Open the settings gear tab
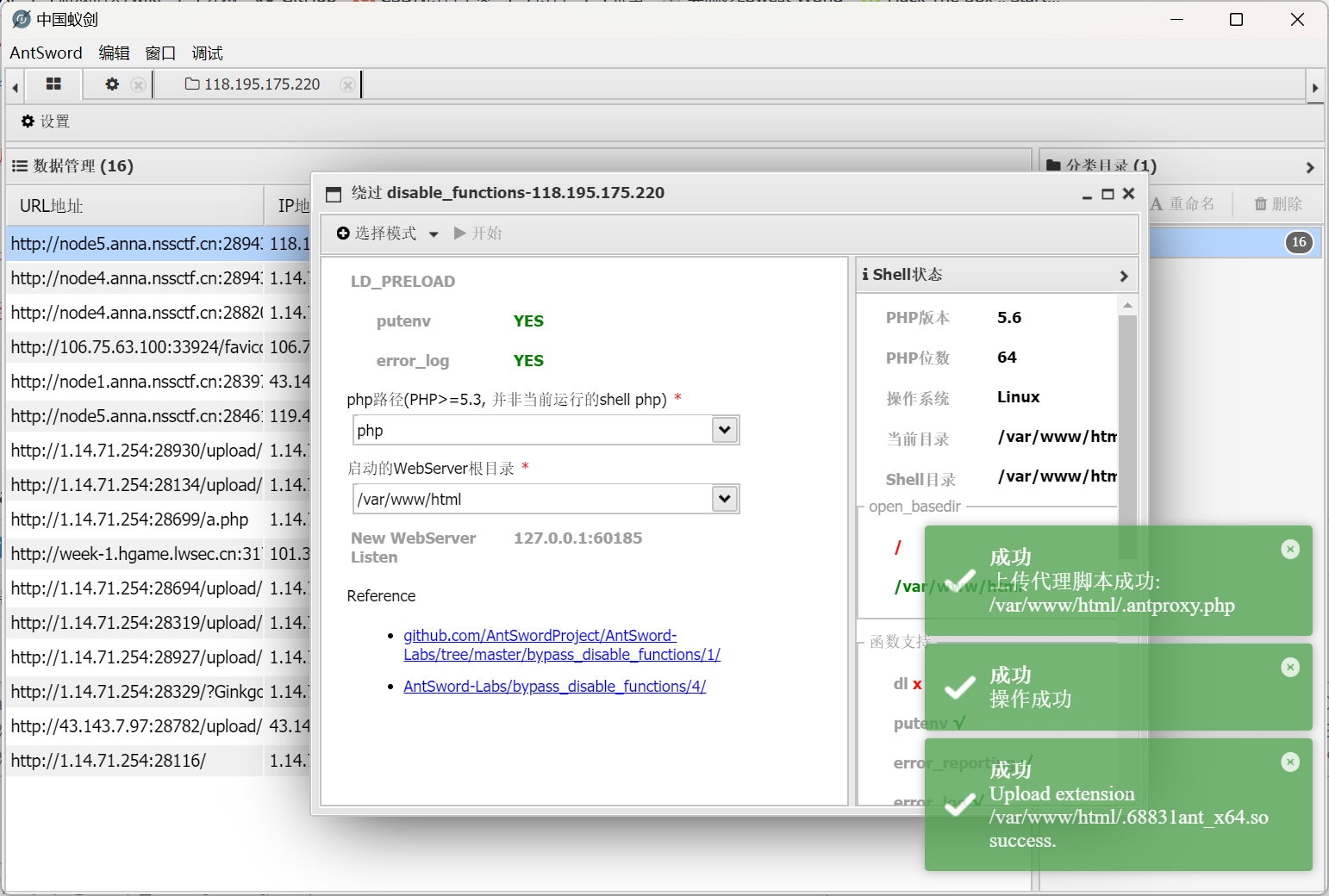The image size is (1329, 896). pyautogui.click(x=112, y=84)
